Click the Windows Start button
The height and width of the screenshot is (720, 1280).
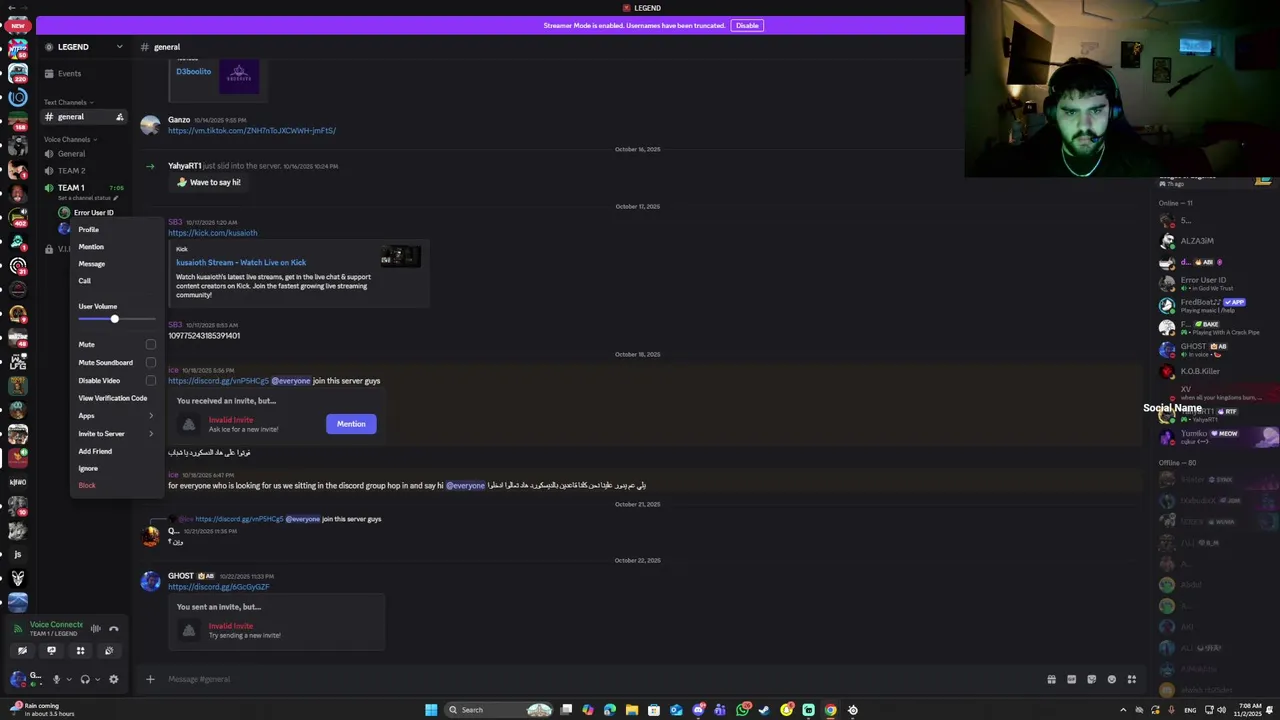click(431, 710)
